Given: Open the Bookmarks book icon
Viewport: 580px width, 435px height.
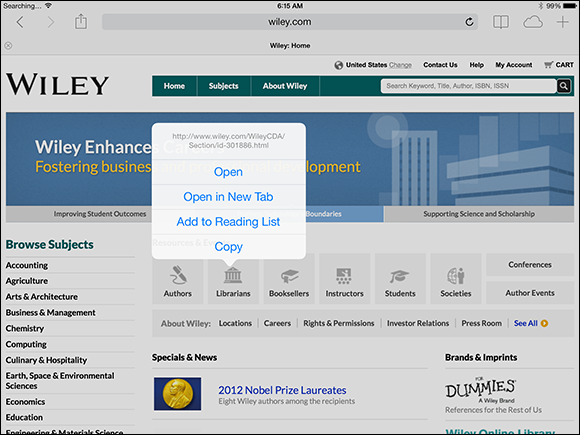Looking at the screenshot, I should [501, 22].
